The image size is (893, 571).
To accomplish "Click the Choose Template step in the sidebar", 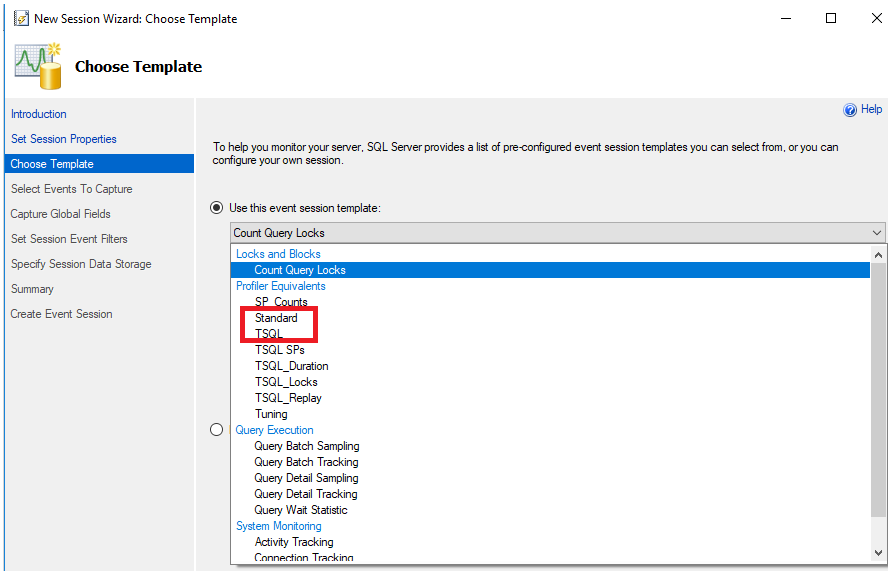I will click(52, 164).
